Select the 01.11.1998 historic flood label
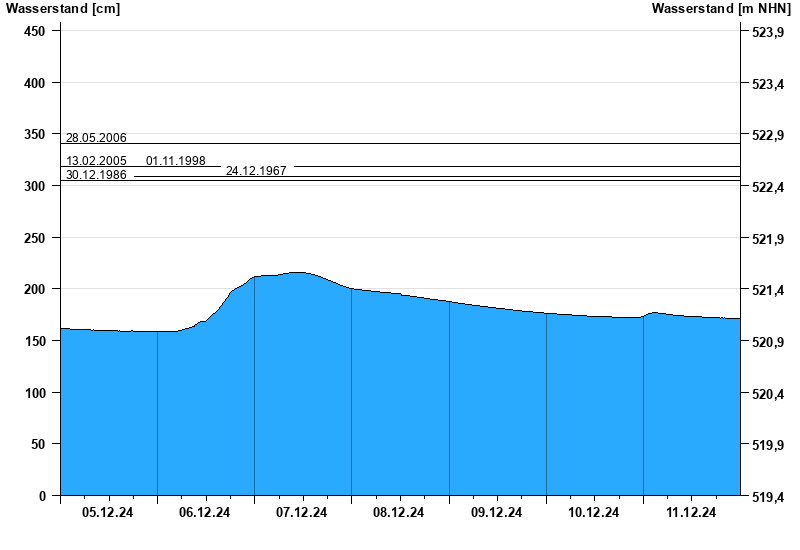Image resolution: width=800 pixels, height=550 pixels. point(176,161)
